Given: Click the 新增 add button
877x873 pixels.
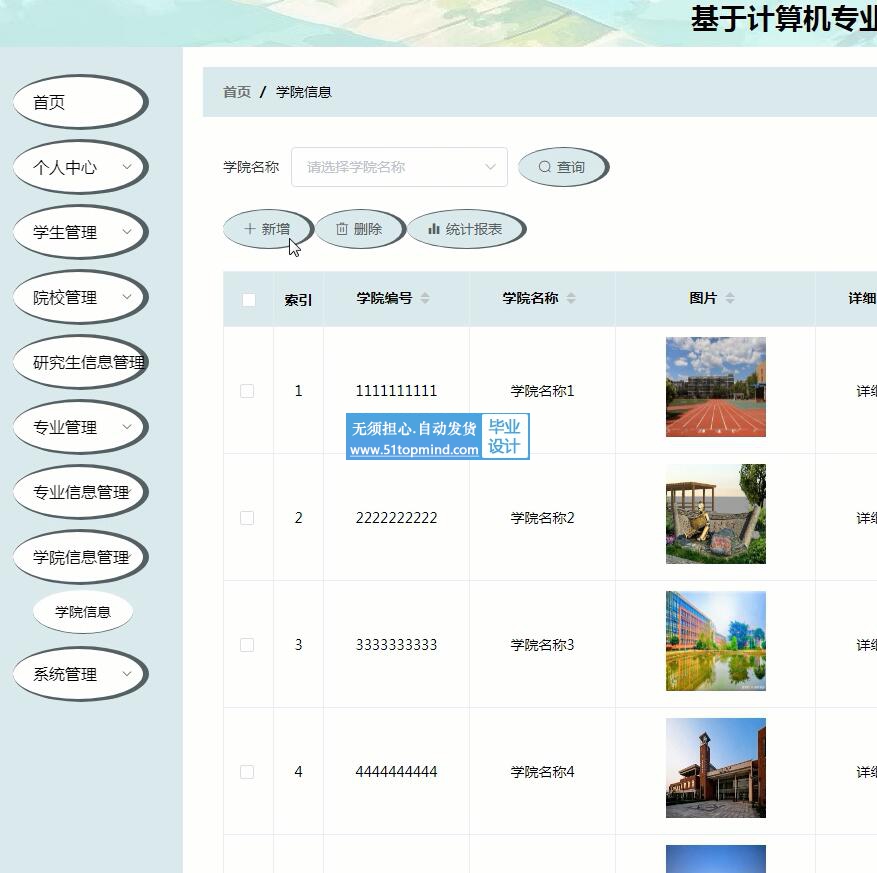Looking at the screenshot, I should click(x=268, y=229).
